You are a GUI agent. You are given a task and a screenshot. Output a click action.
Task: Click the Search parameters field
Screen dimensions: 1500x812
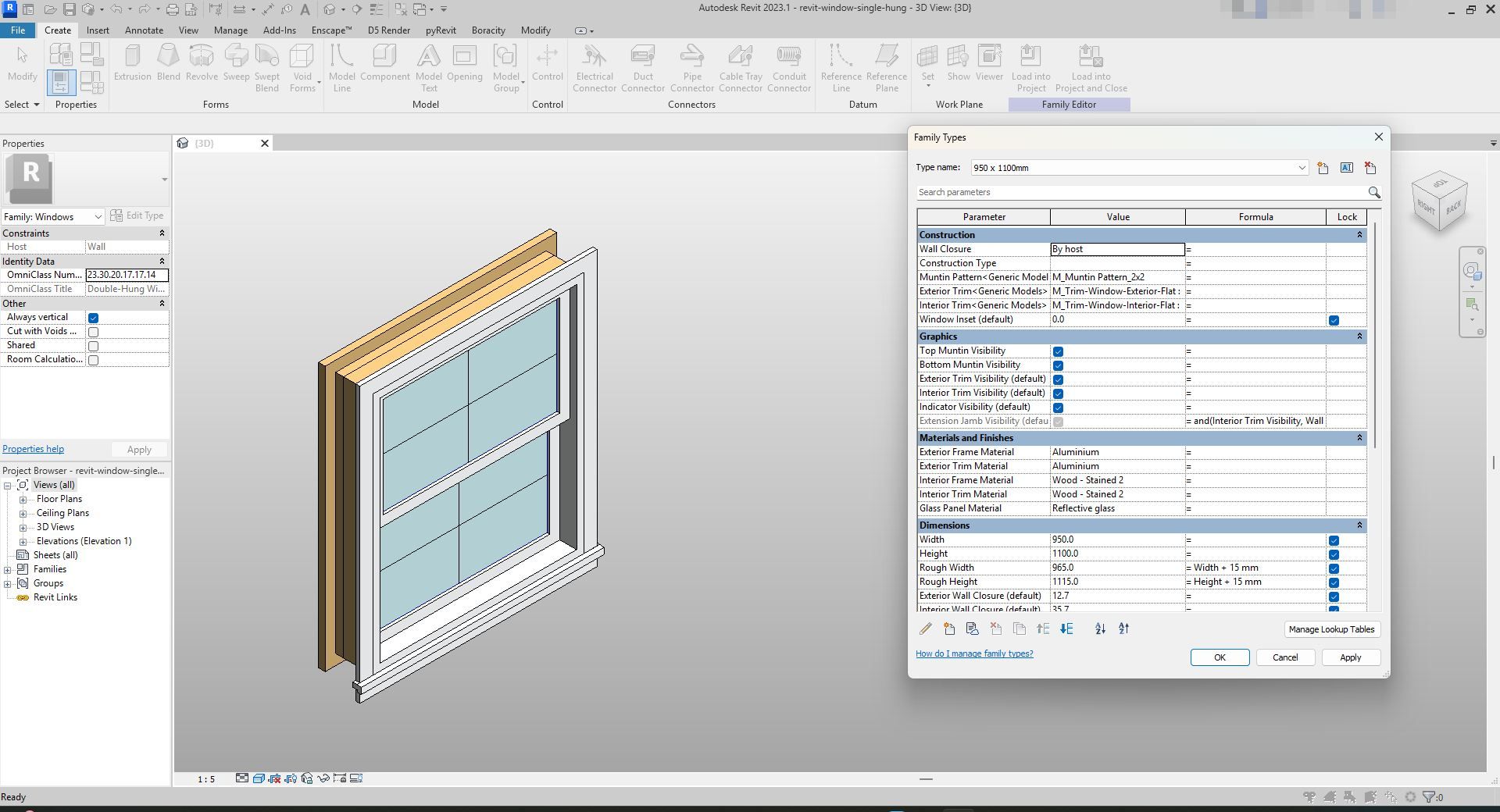(1141, 192)
